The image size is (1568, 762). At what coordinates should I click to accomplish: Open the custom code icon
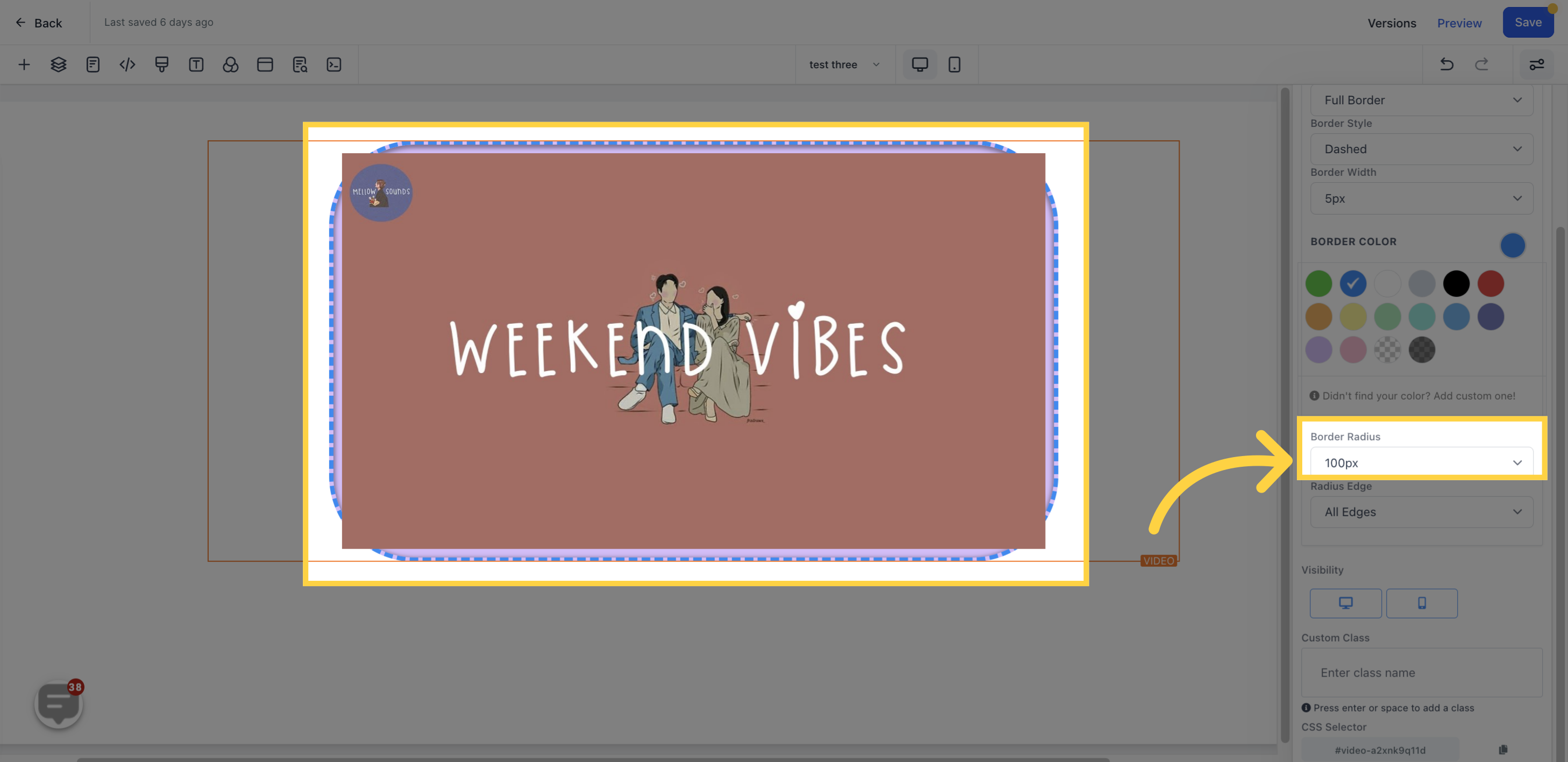127,65
